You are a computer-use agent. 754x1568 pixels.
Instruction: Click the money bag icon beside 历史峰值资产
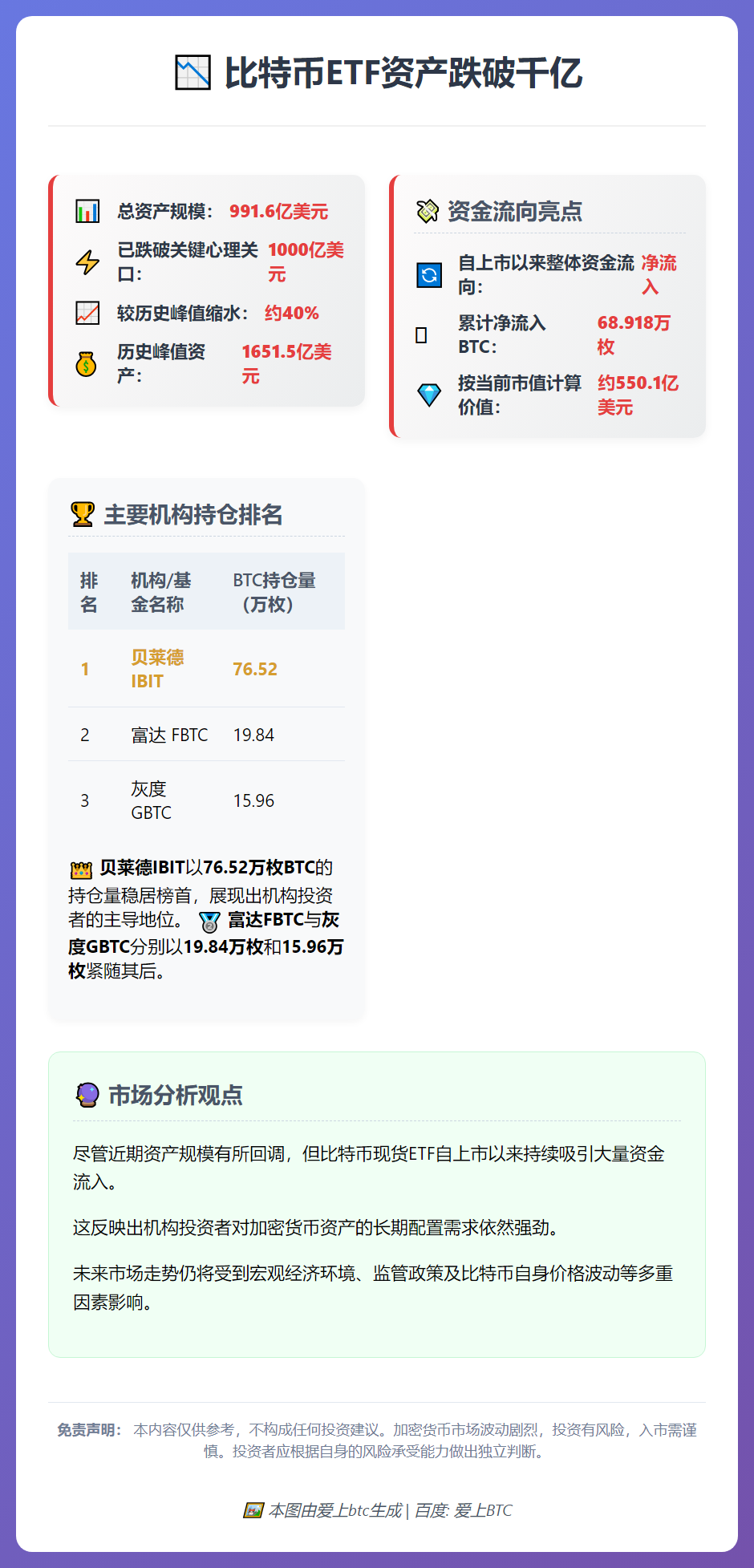tap(86, 364)
